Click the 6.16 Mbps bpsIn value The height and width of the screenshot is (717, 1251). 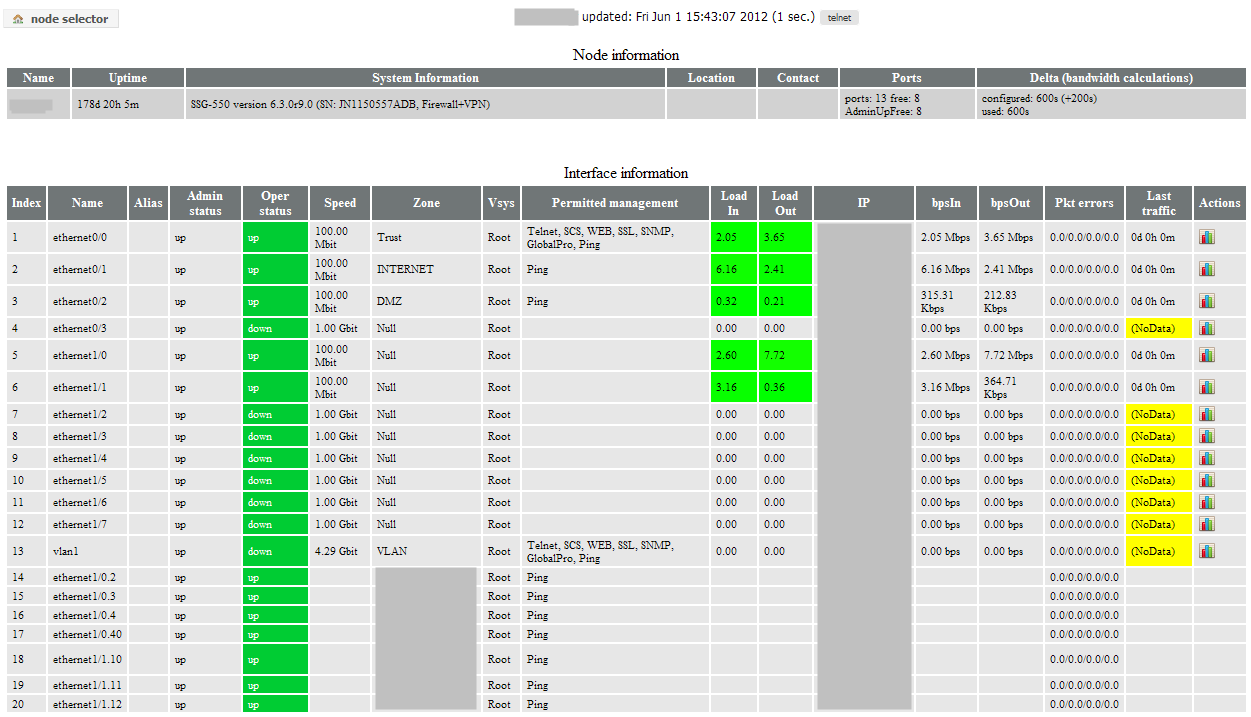pyautogui.click(x=945, y=269)
